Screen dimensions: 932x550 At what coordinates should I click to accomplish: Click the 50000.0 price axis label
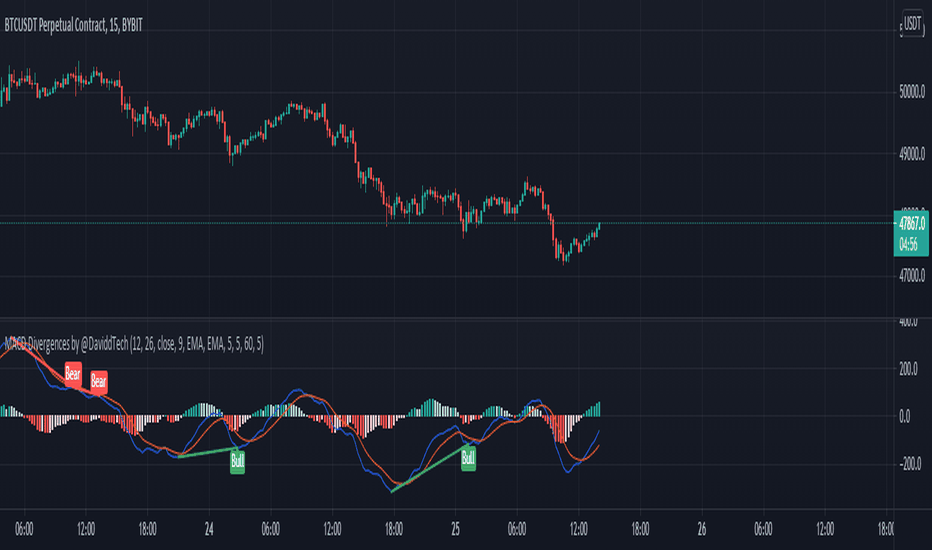tap(912, 92)
